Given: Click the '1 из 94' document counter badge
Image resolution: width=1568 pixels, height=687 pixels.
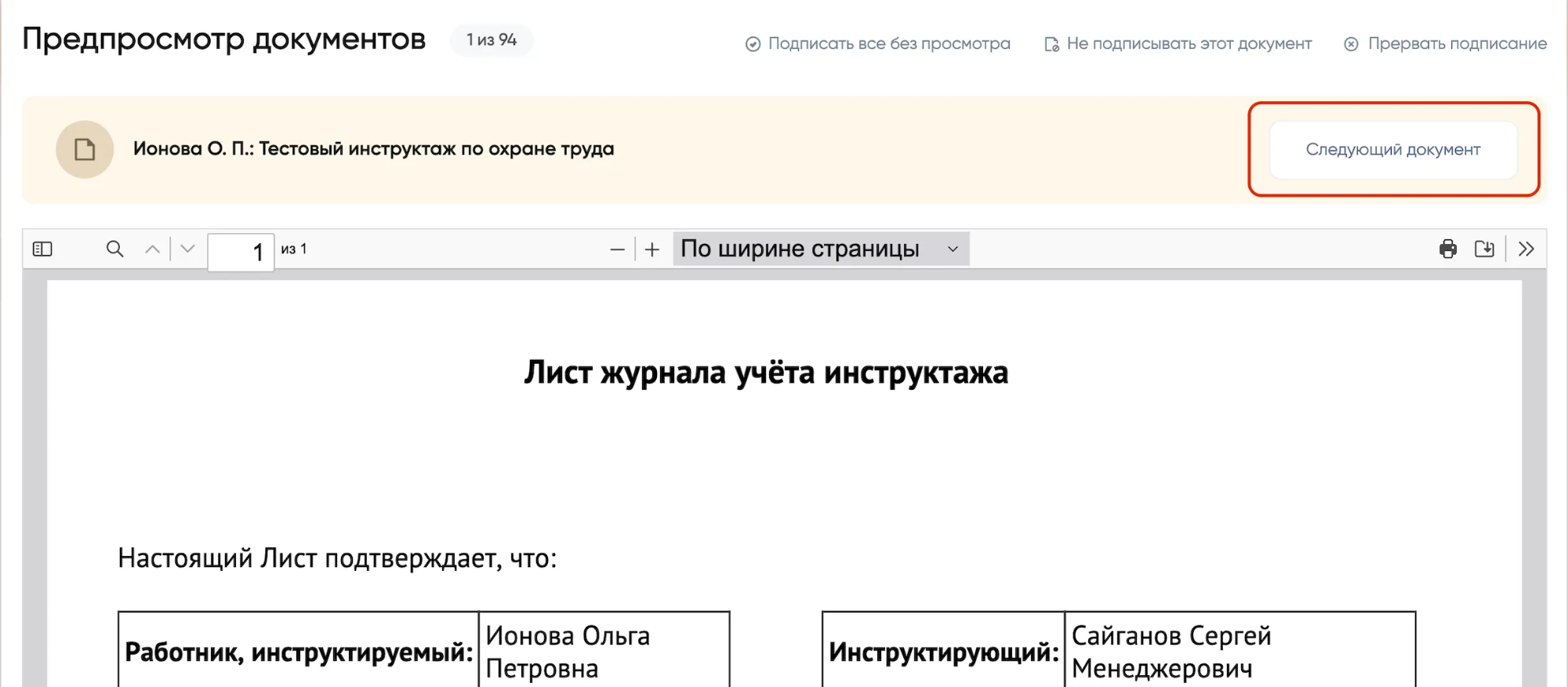Looking at the screenshot, I should [x=492, y=40].
